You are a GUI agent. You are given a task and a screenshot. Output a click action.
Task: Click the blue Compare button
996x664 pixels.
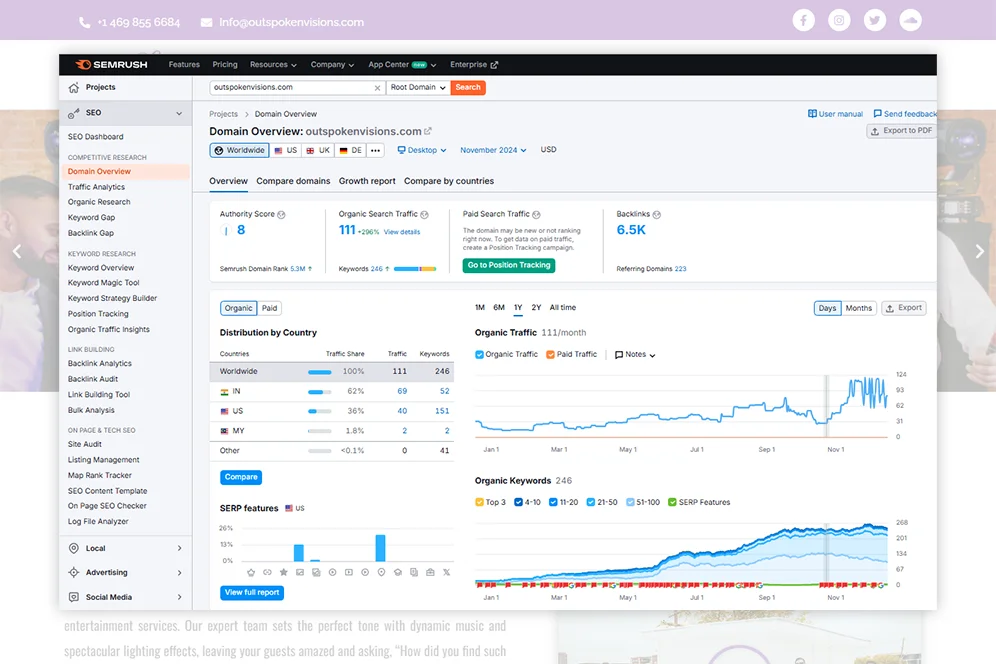tap(241, 477)
